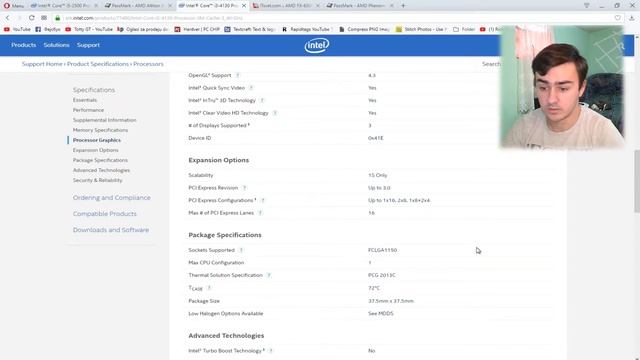Close the Intel Core i3-4130 tab
Screen dimensions: 640x360
(x=244, y=6)
